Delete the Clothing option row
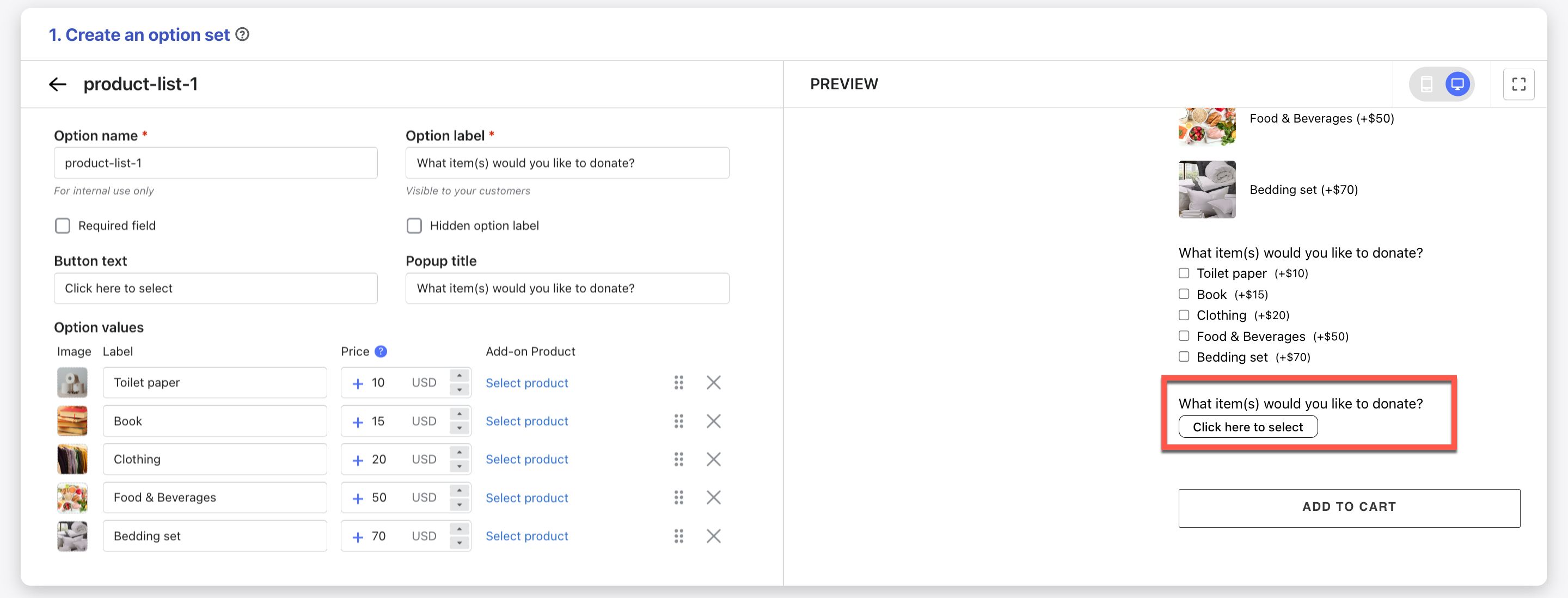This screenshot has height=598, width=1568. (713, 459)
